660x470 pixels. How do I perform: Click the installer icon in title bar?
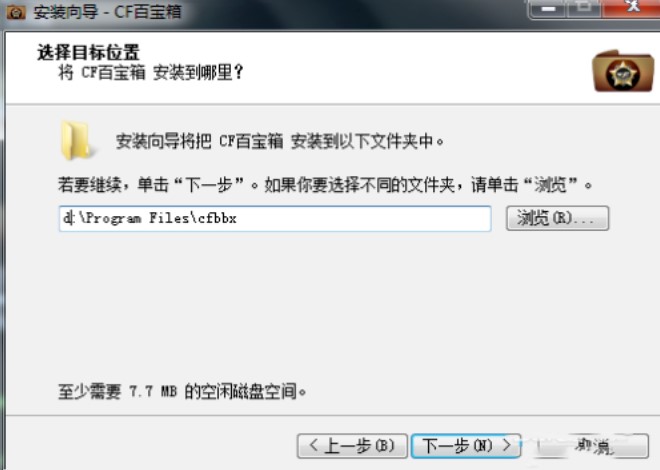pos(16,12)
